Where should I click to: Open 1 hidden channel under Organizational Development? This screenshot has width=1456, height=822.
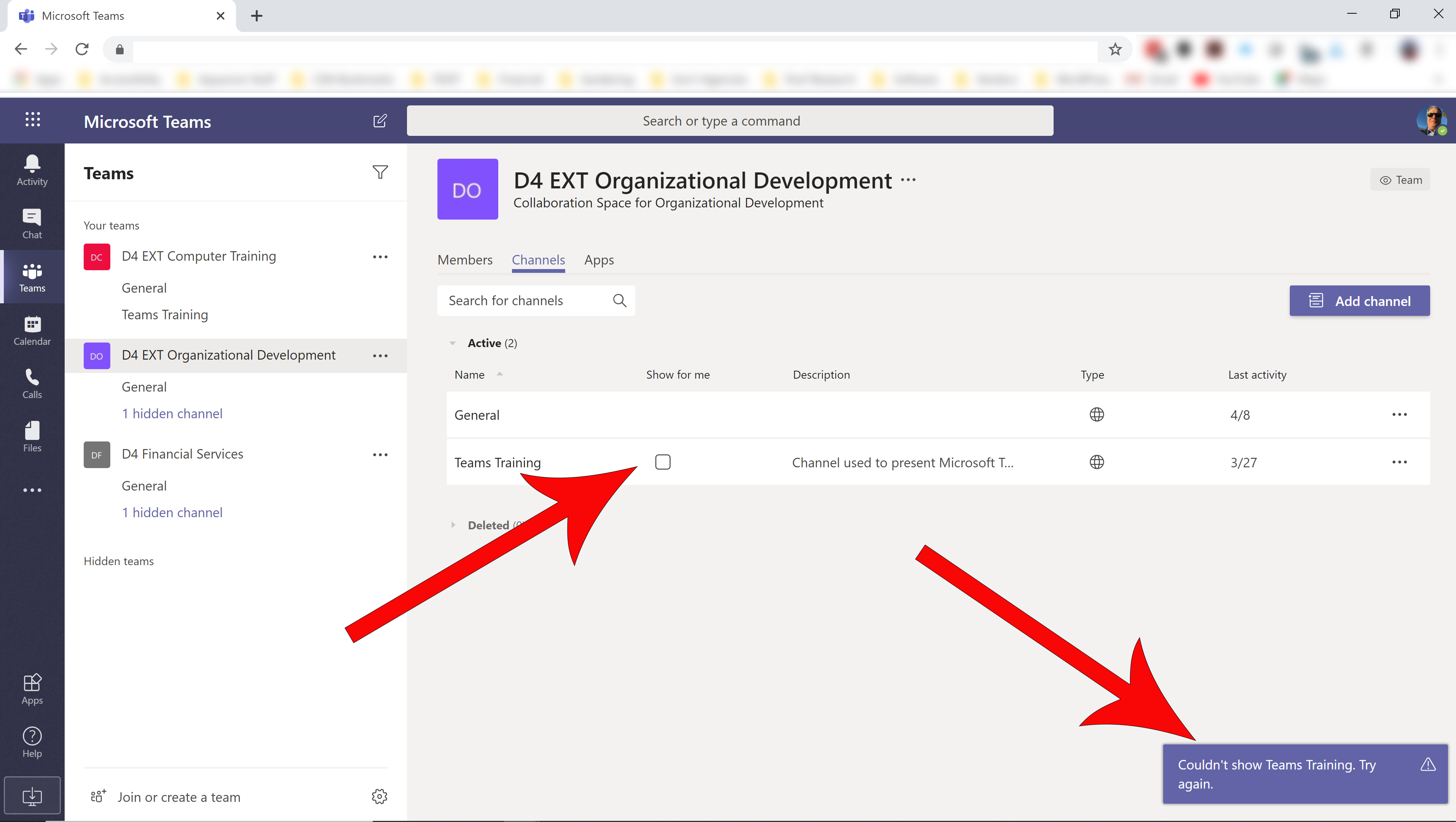(x=172, y=413)
